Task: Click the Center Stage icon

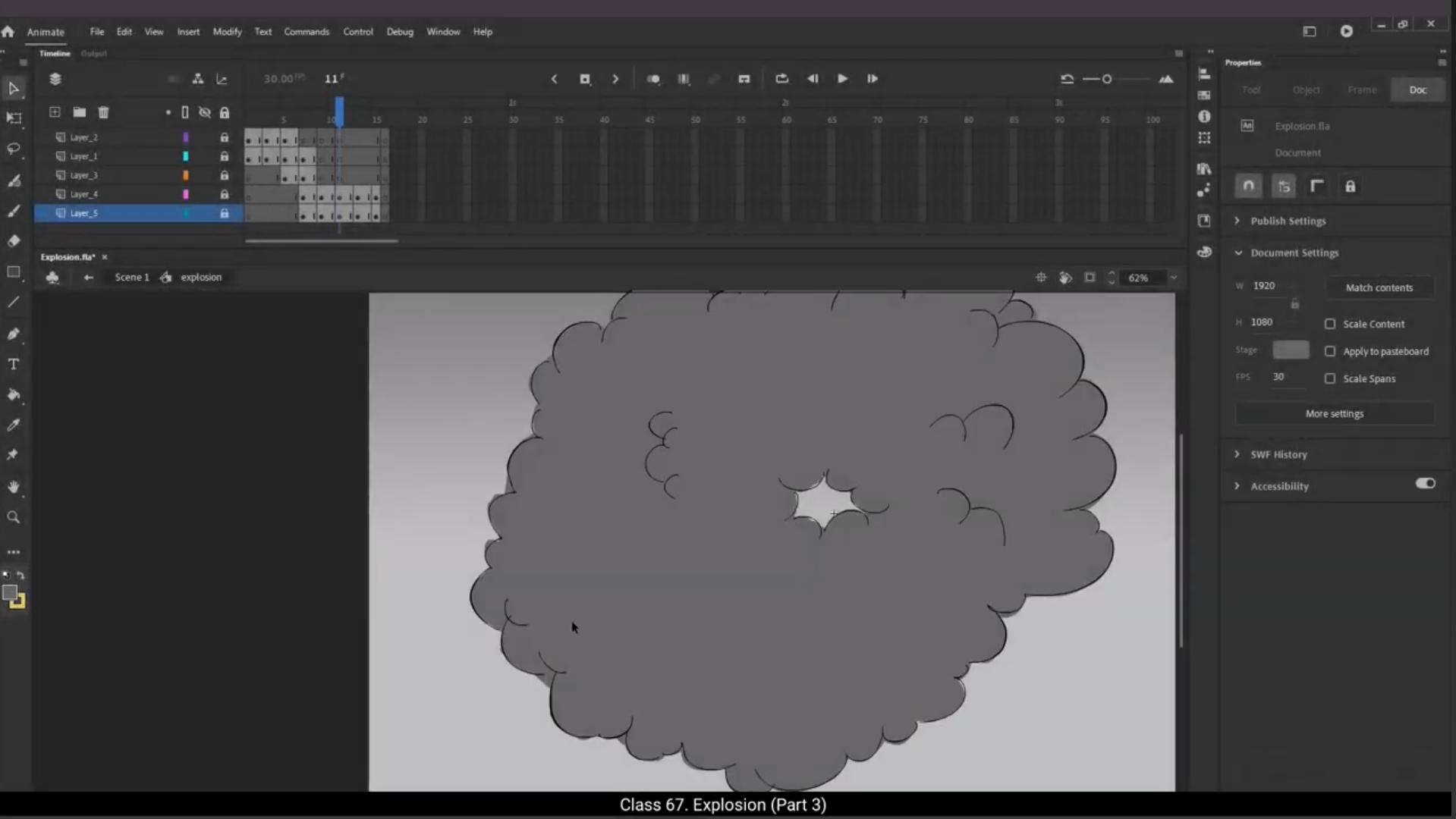Action: [1041, 278]
